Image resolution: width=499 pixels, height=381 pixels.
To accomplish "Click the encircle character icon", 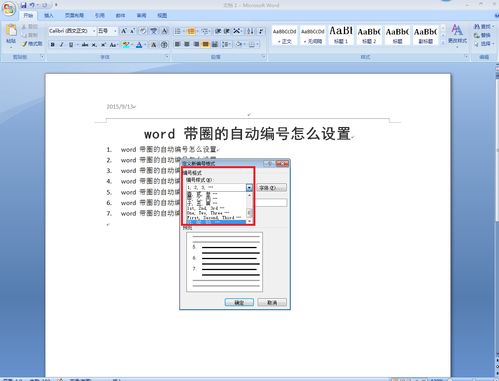I will pyautogui.click(x=164, y=44).
